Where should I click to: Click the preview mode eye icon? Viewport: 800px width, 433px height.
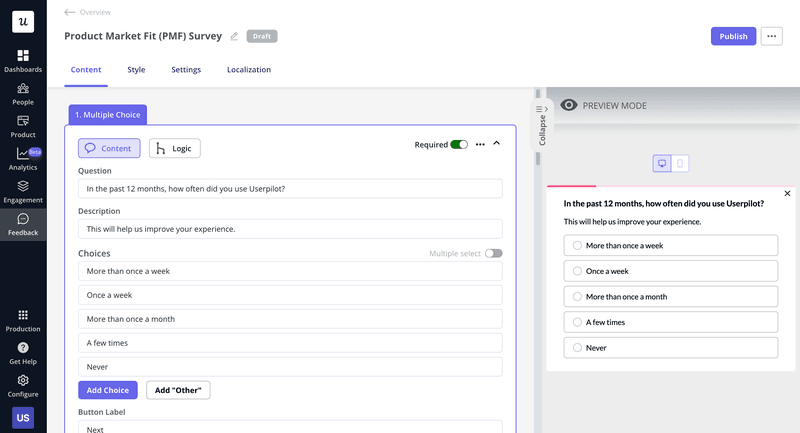pyautogui.click(x=569, y=105)
